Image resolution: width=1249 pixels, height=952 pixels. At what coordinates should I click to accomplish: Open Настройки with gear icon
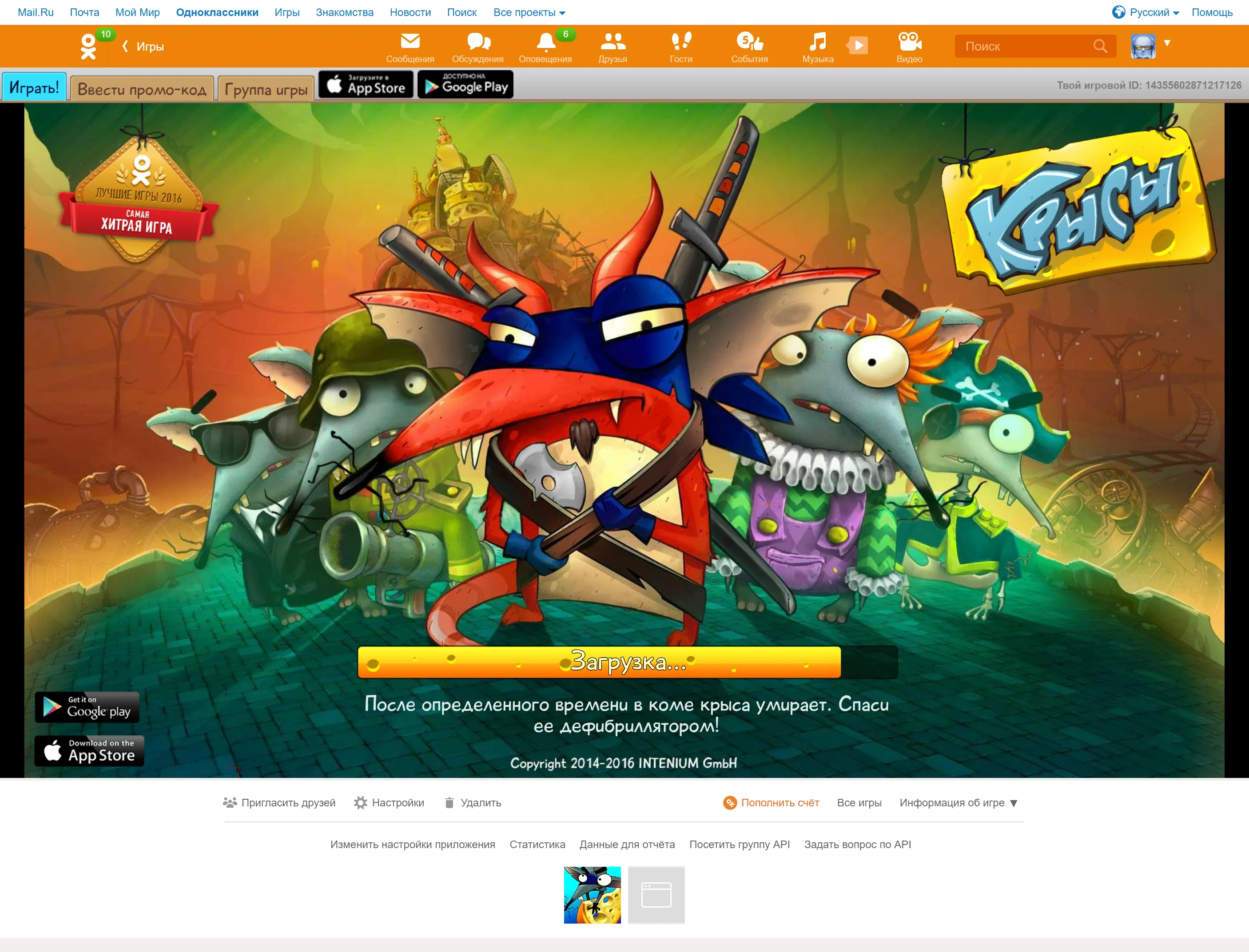point(389,802)
